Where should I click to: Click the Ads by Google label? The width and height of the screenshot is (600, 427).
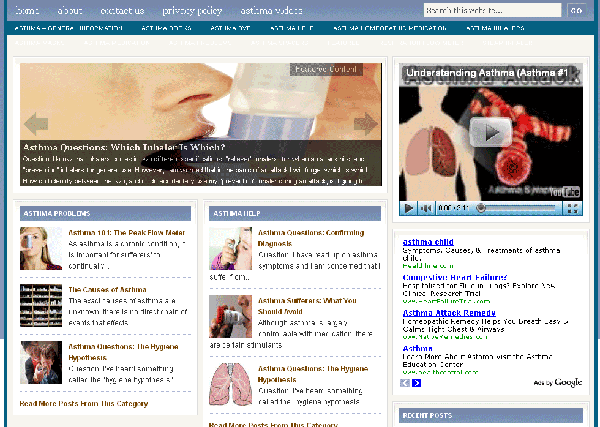(x=558, y=382)
